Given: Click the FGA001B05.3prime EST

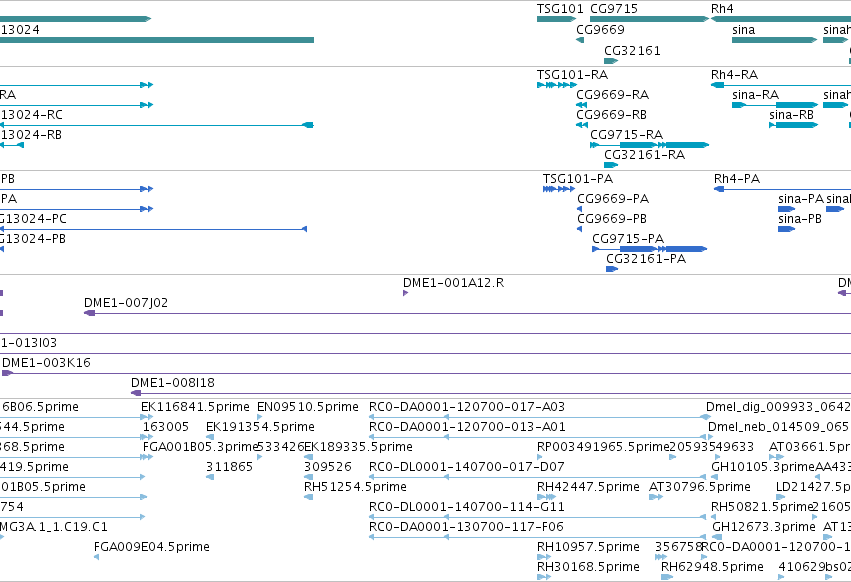Looking at the screenshot, I should [x=147, y=457].
